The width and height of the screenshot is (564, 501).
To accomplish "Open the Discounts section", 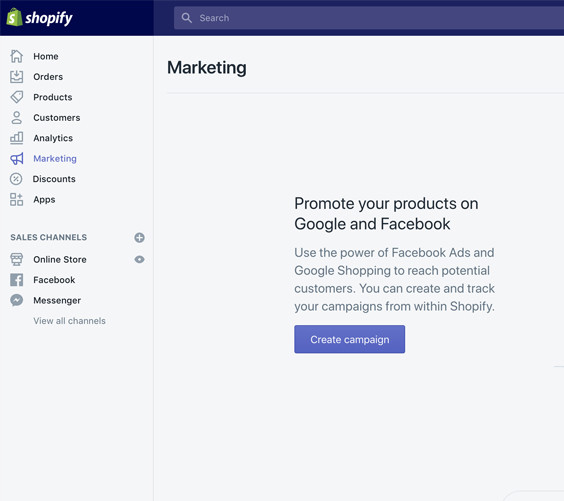I will pos(54,179).
